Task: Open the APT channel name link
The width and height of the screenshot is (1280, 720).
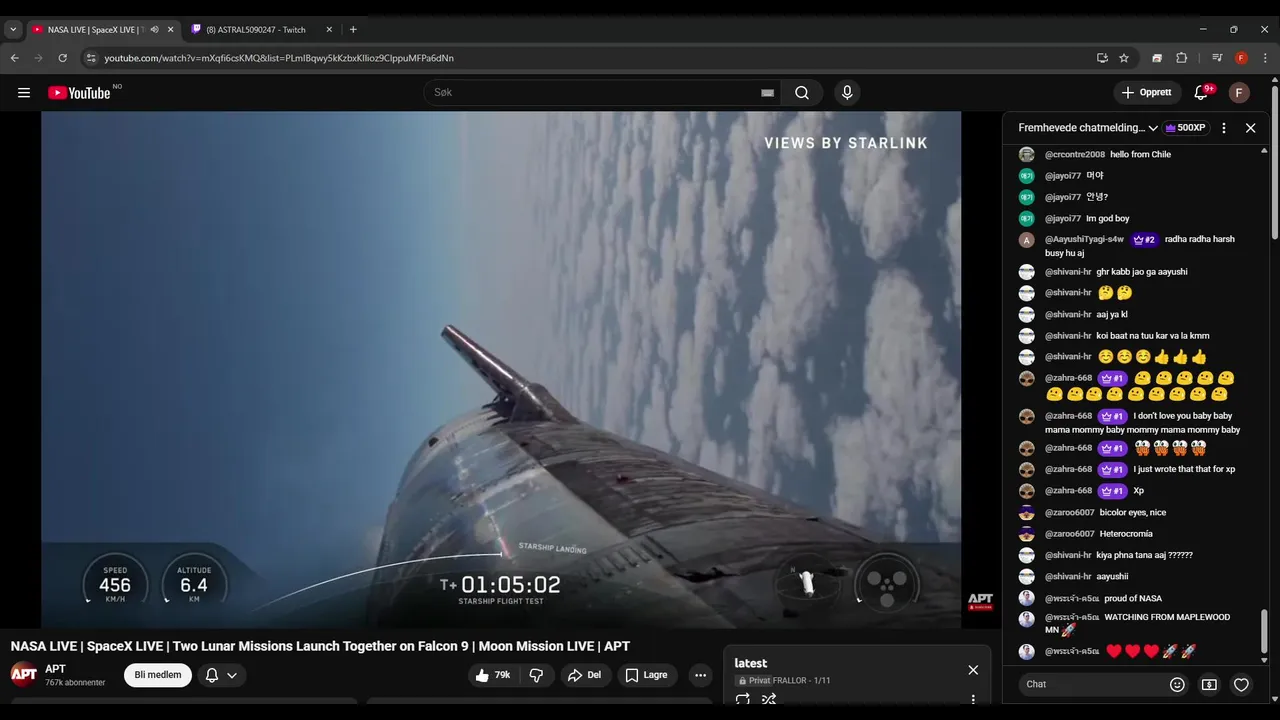Action: (x=55, y=669)
